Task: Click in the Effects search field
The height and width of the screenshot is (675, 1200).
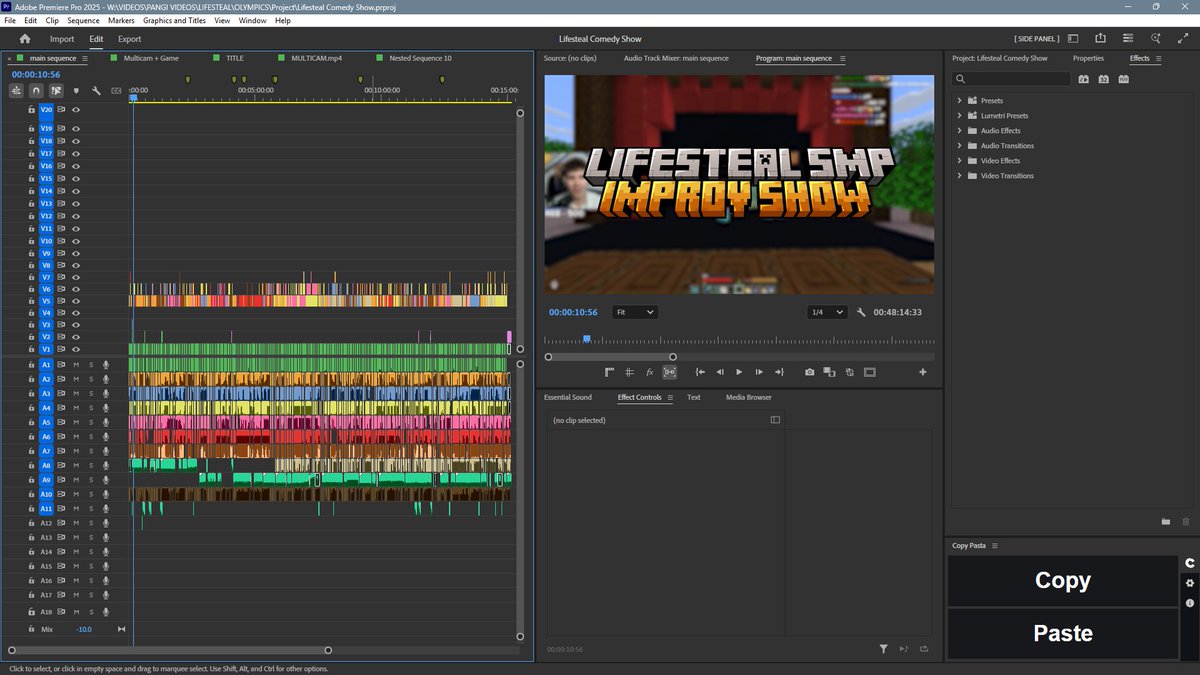Action: point(1010,79)
